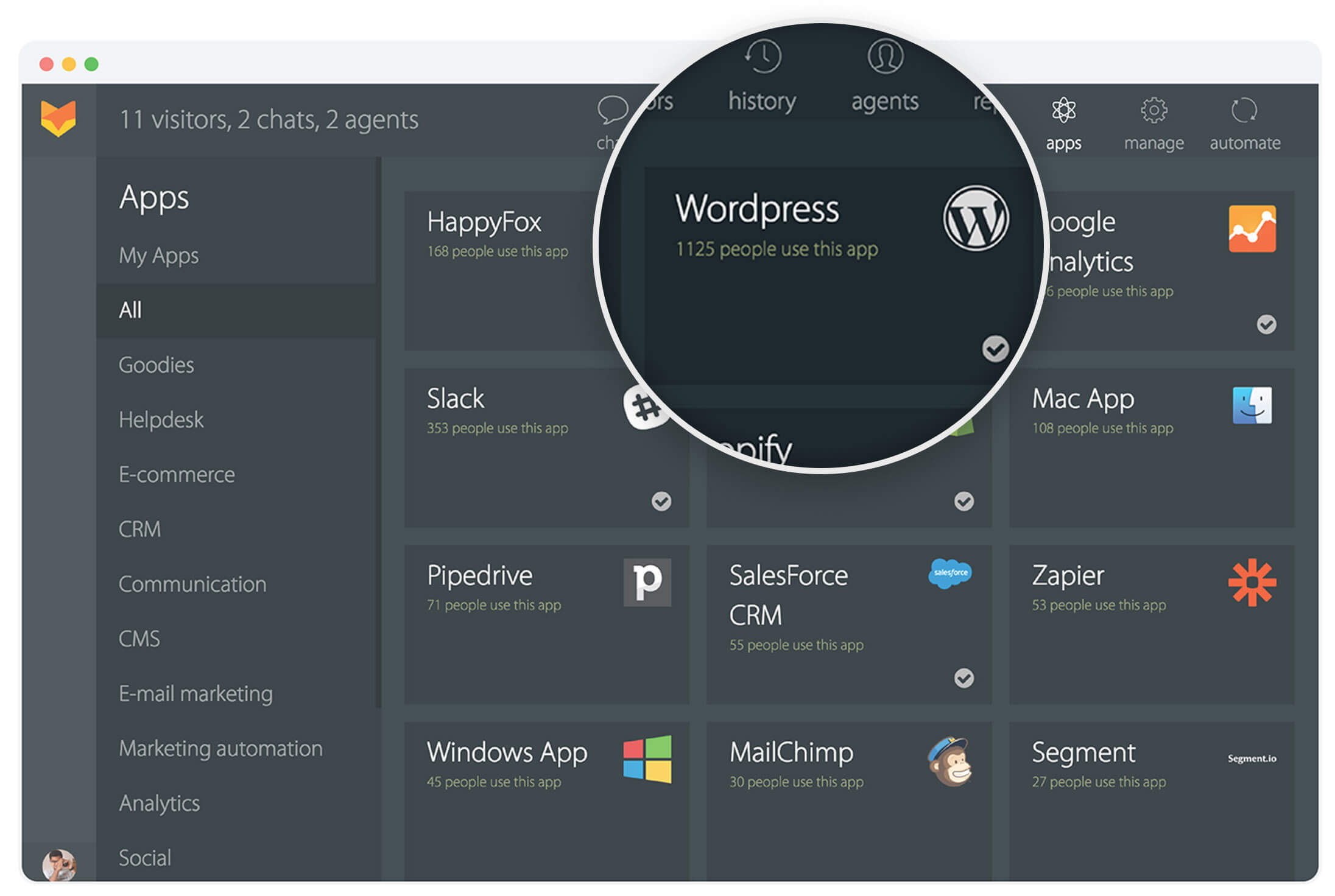Select the Analytics category
This screenshot has width=1335, height=896.
[x=159, y=803]
